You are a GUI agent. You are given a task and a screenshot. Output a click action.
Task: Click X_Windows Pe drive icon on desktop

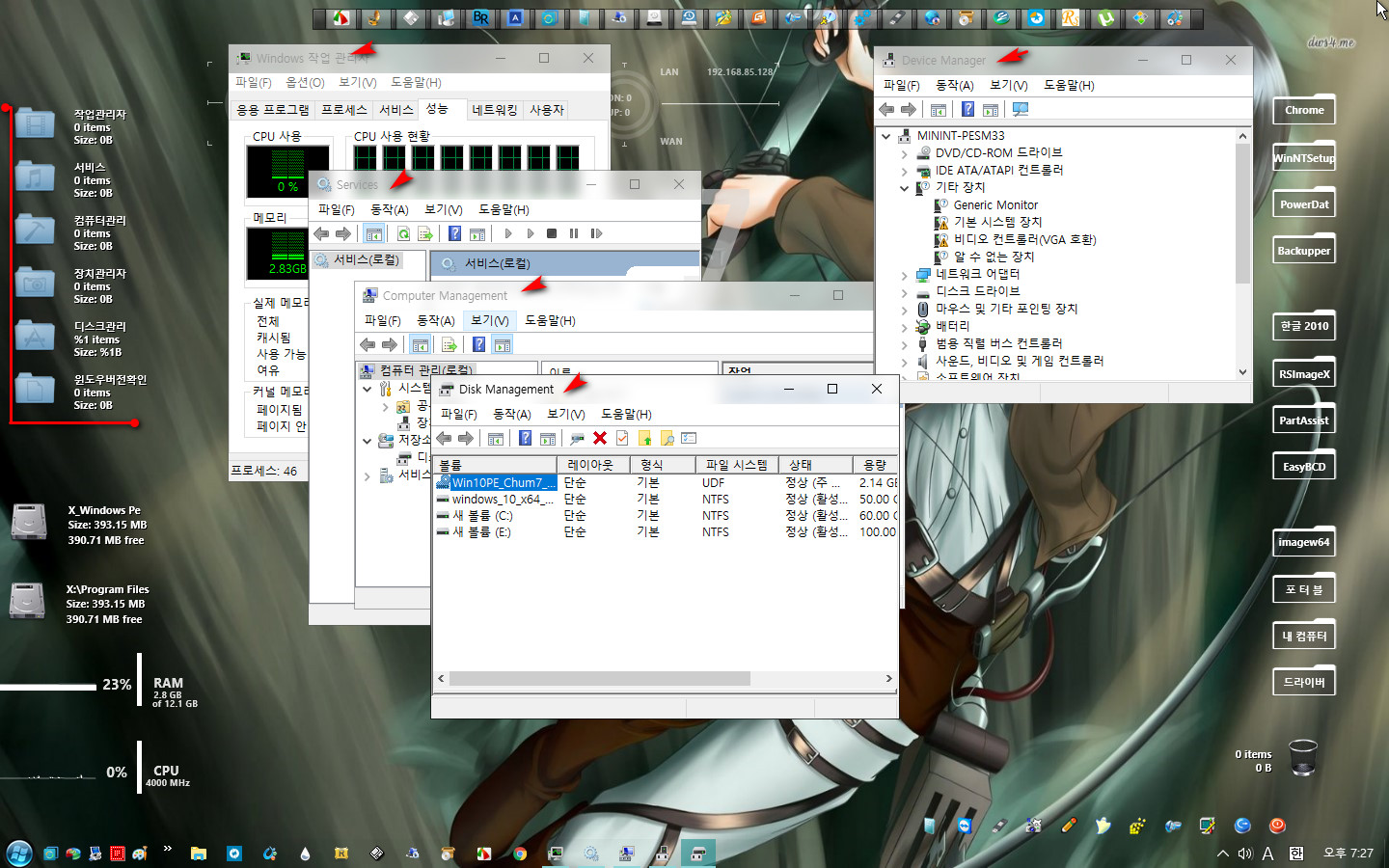pos(29,522)
